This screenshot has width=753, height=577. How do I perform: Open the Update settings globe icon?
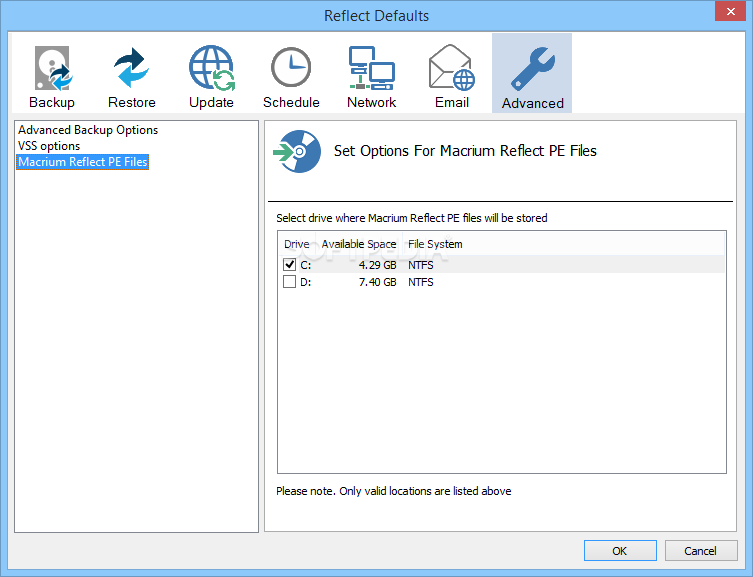tap(211, 68)
